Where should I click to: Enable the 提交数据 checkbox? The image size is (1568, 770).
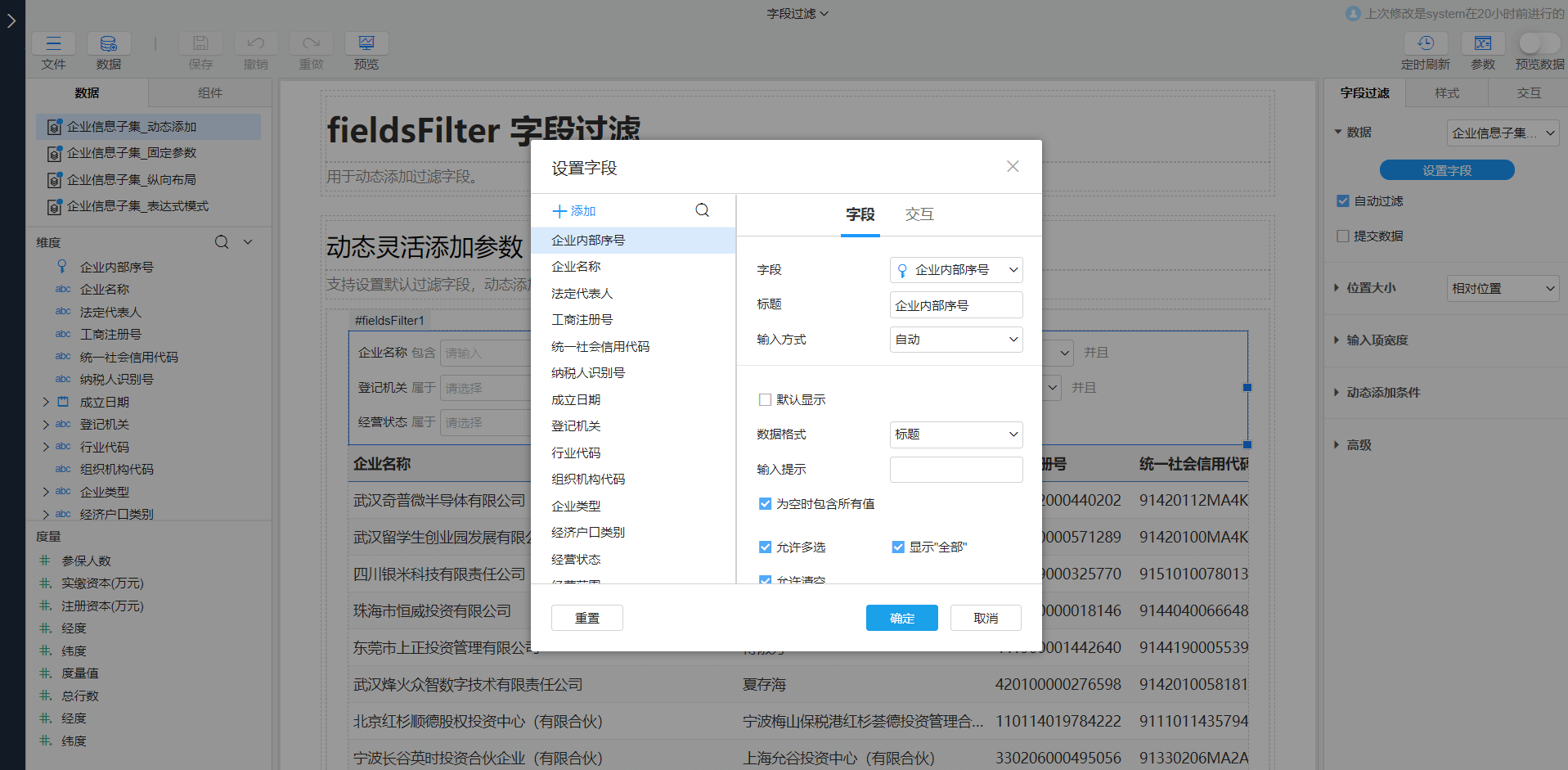1342,236
